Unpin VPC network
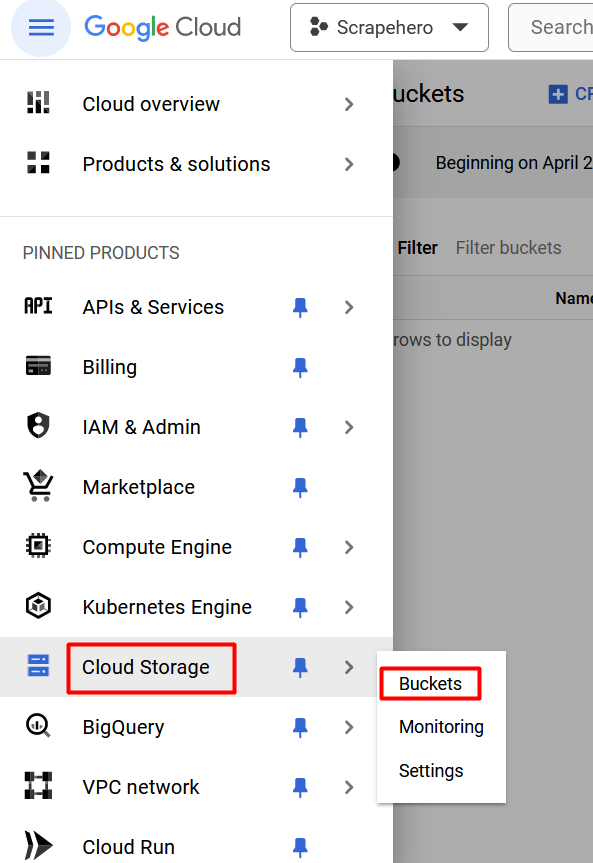This screenshot has width=593, height=863. 300,787
